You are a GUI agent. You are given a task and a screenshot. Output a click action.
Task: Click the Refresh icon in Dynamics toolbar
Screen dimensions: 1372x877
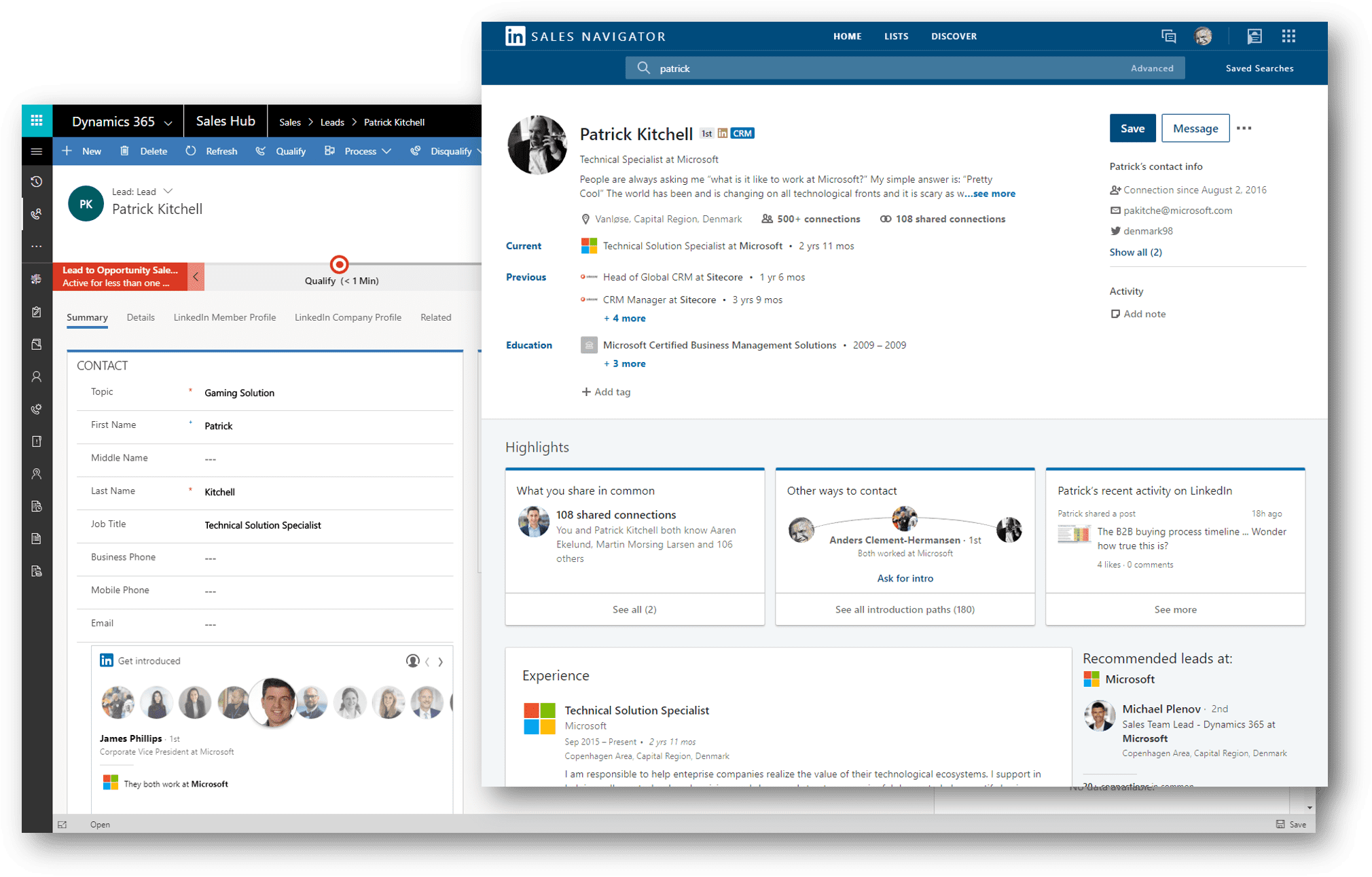pyautogui.click(x=191, y=151)
